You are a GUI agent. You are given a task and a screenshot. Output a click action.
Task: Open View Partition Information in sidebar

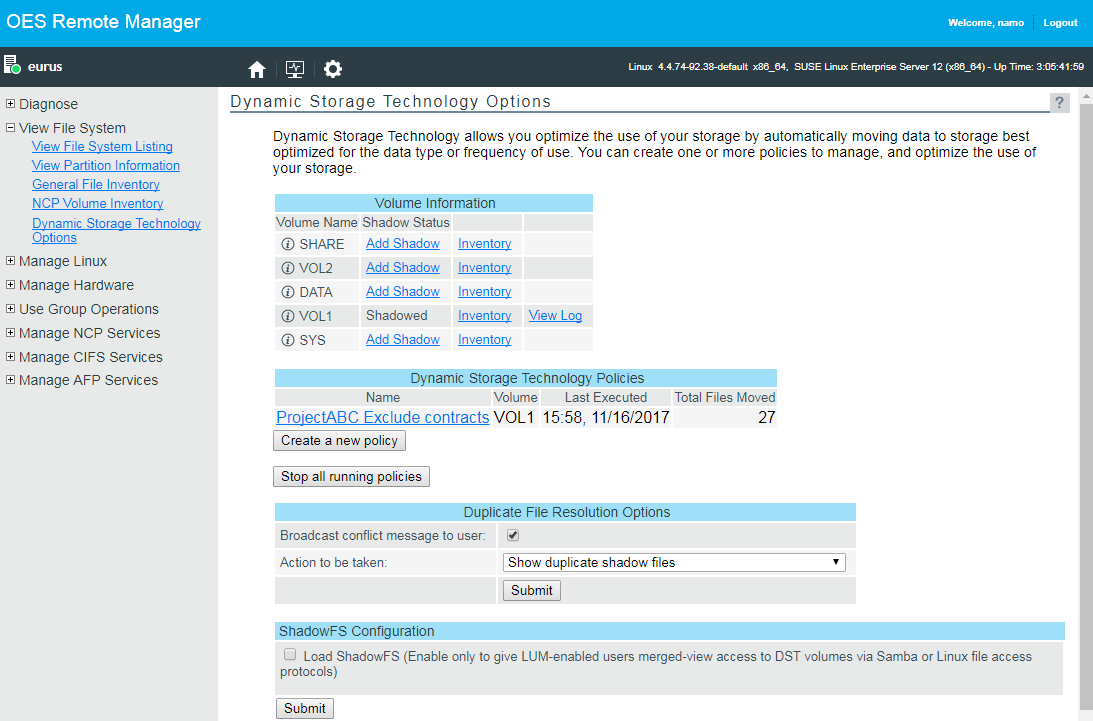coord(105,166)
